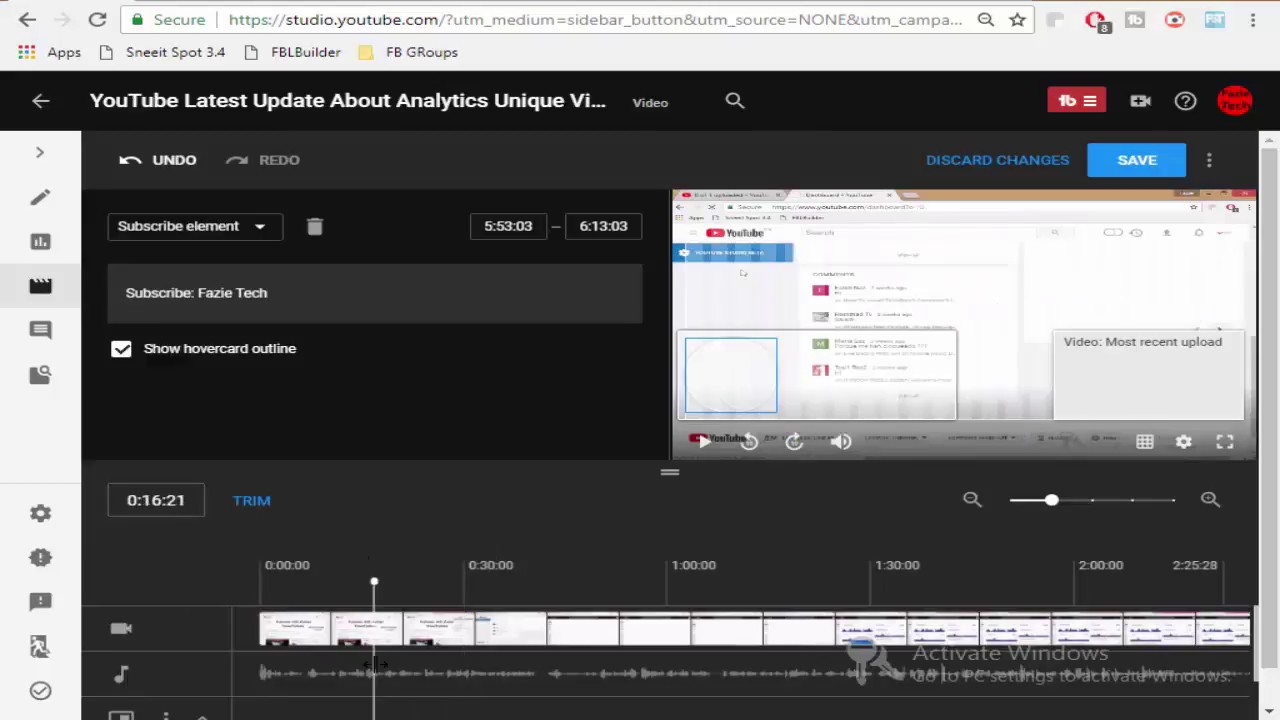
Task: Discard changes to the video
Action: [997, 160]
